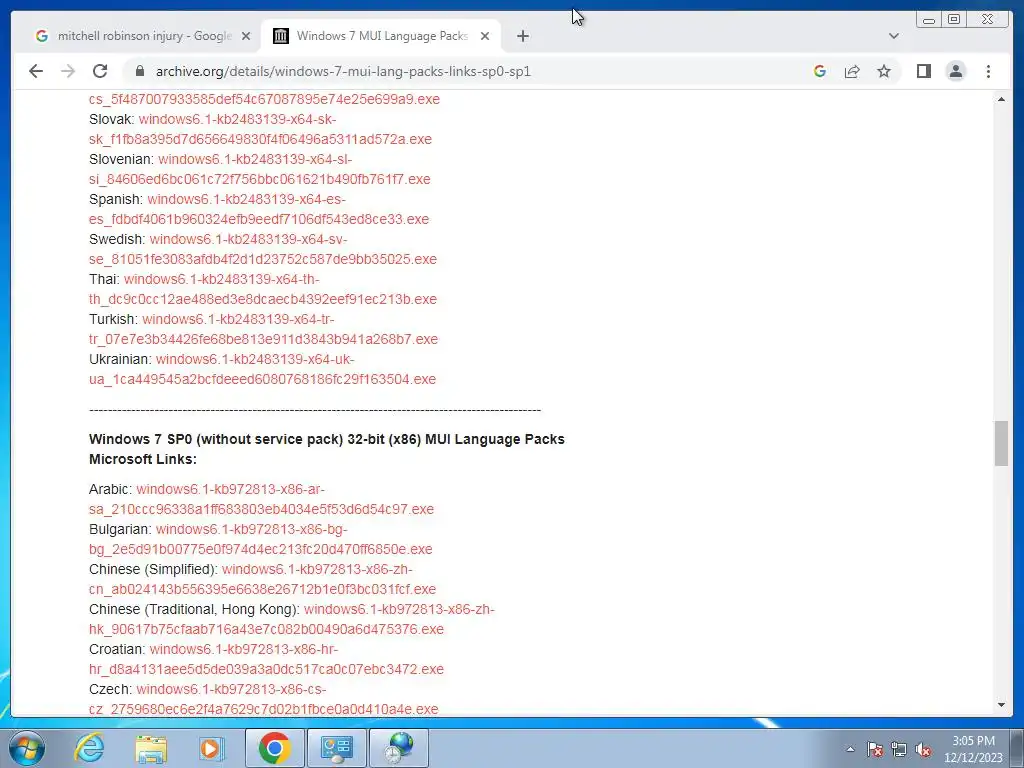Select the Windows 7 MUI Language Packs tab
The width and height of the screenshot is (1024, 768).
click(381, 36)
